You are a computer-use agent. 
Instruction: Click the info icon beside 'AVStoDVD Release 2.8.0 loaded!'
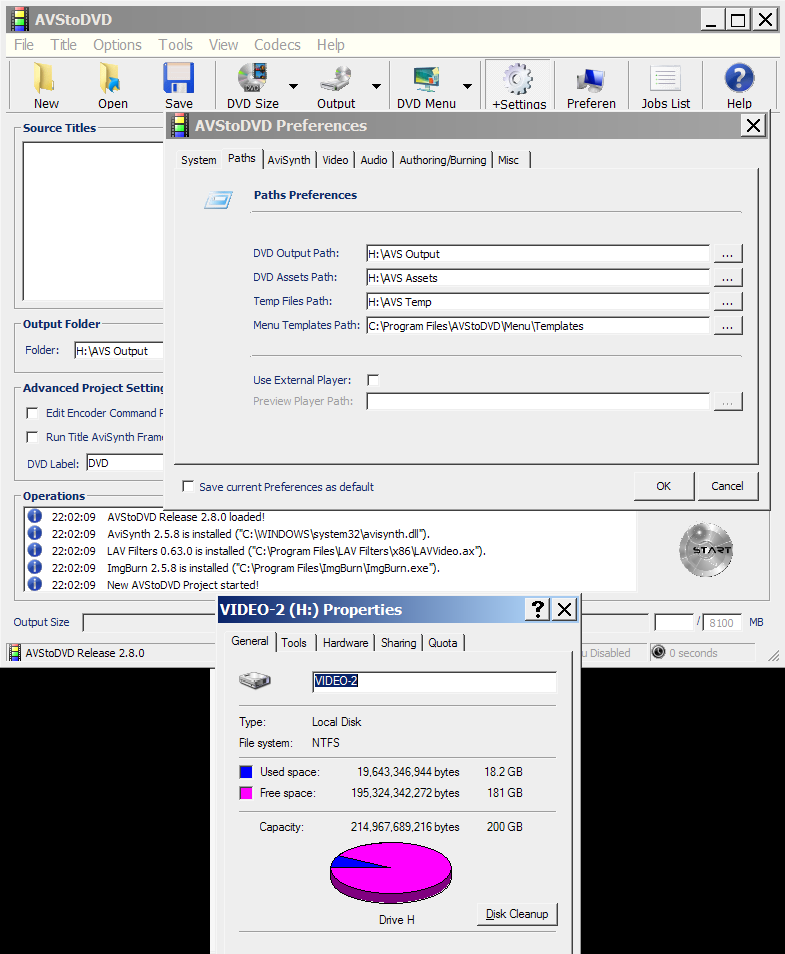point(35,516)
